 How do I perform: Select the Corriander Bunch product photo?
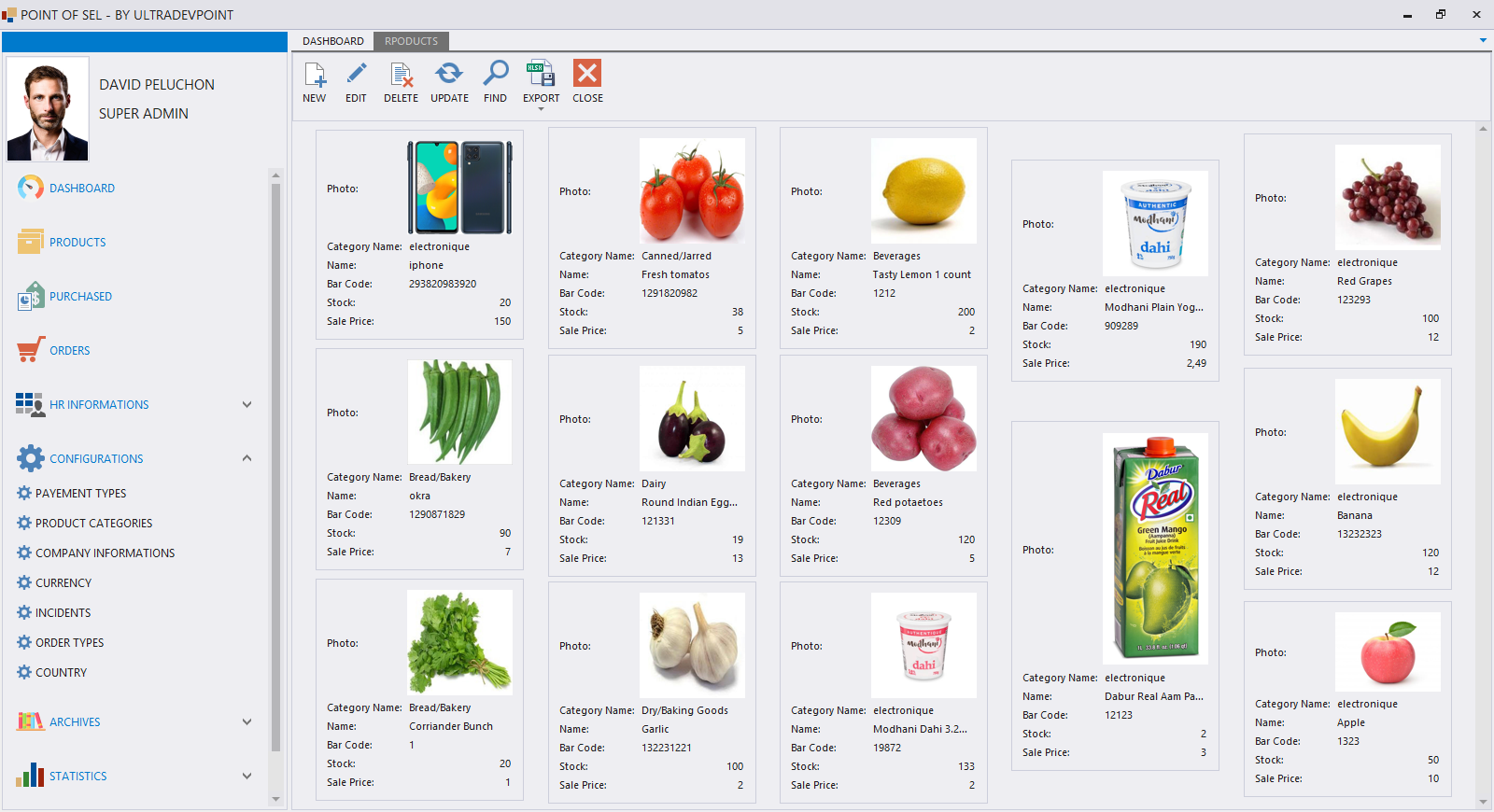(459, 642)
